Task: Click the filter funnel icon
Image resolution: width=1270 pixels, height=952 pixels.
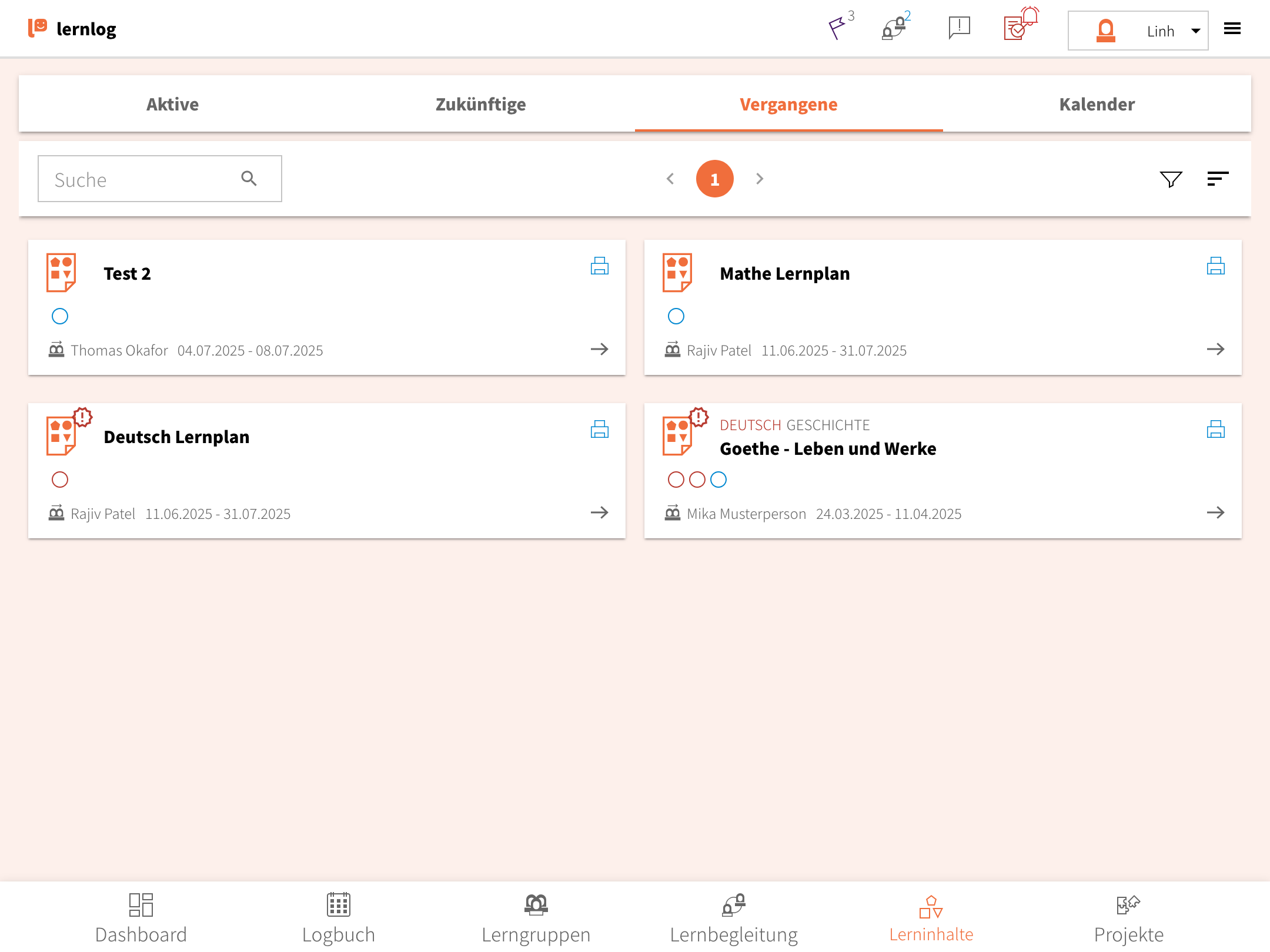Action: coord(1171,179)
